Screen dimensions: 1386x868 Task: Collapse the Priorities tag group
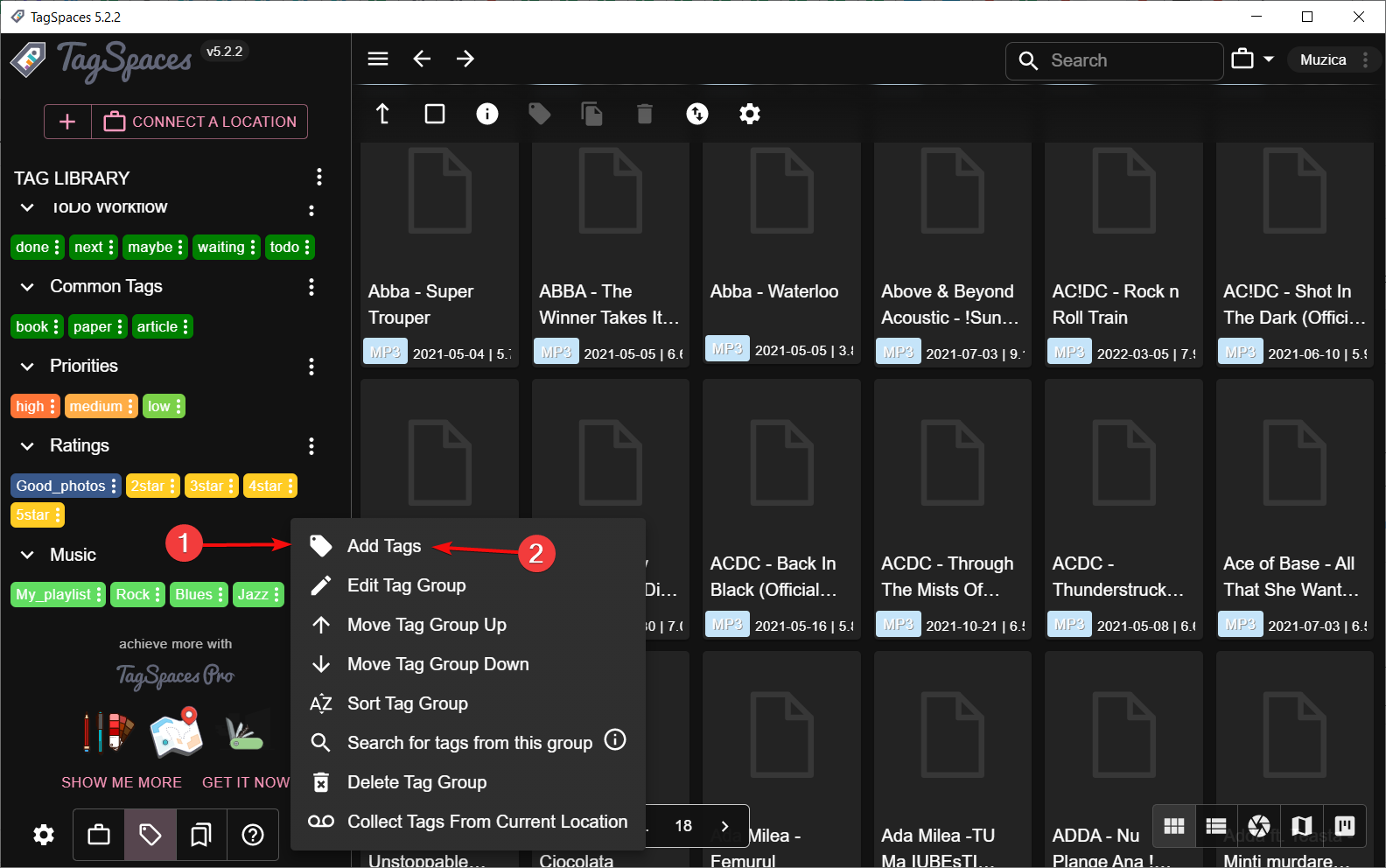pos(27,367)
